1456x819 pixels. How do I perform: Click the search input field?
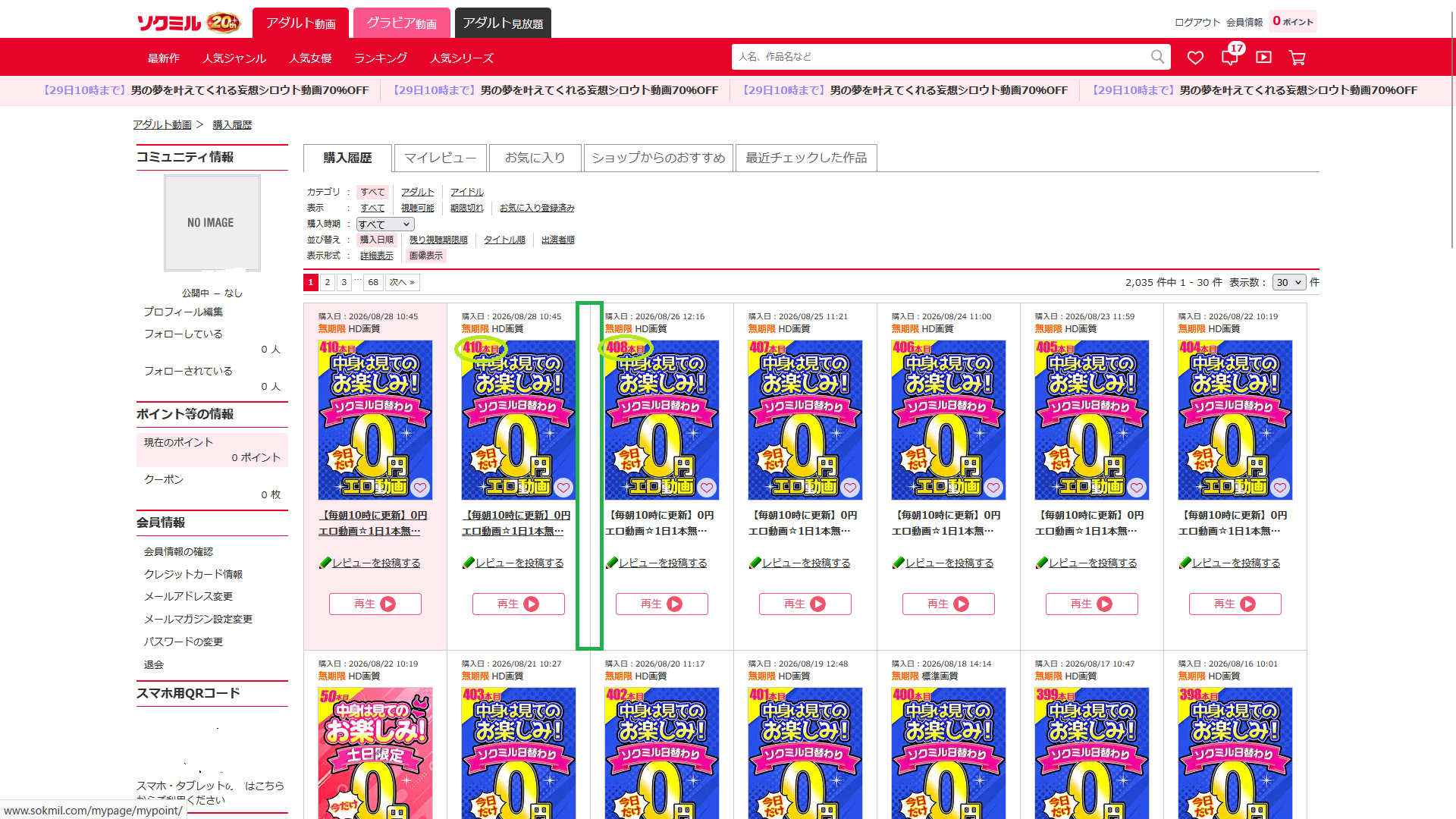pos(940,57)
